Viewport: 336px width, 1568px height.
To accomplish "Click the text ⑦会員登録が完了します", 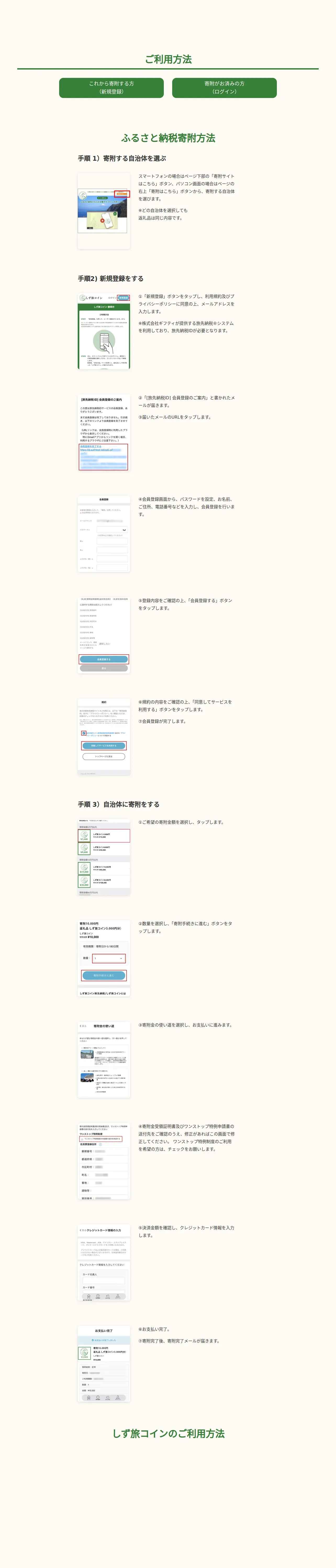I will point(162,721).
